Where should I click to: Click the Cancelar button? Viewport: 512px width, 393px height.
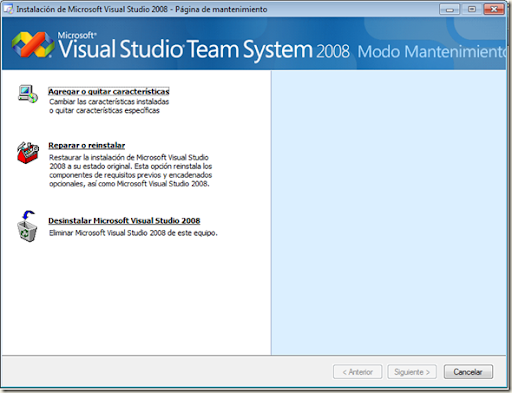[468, 372]
